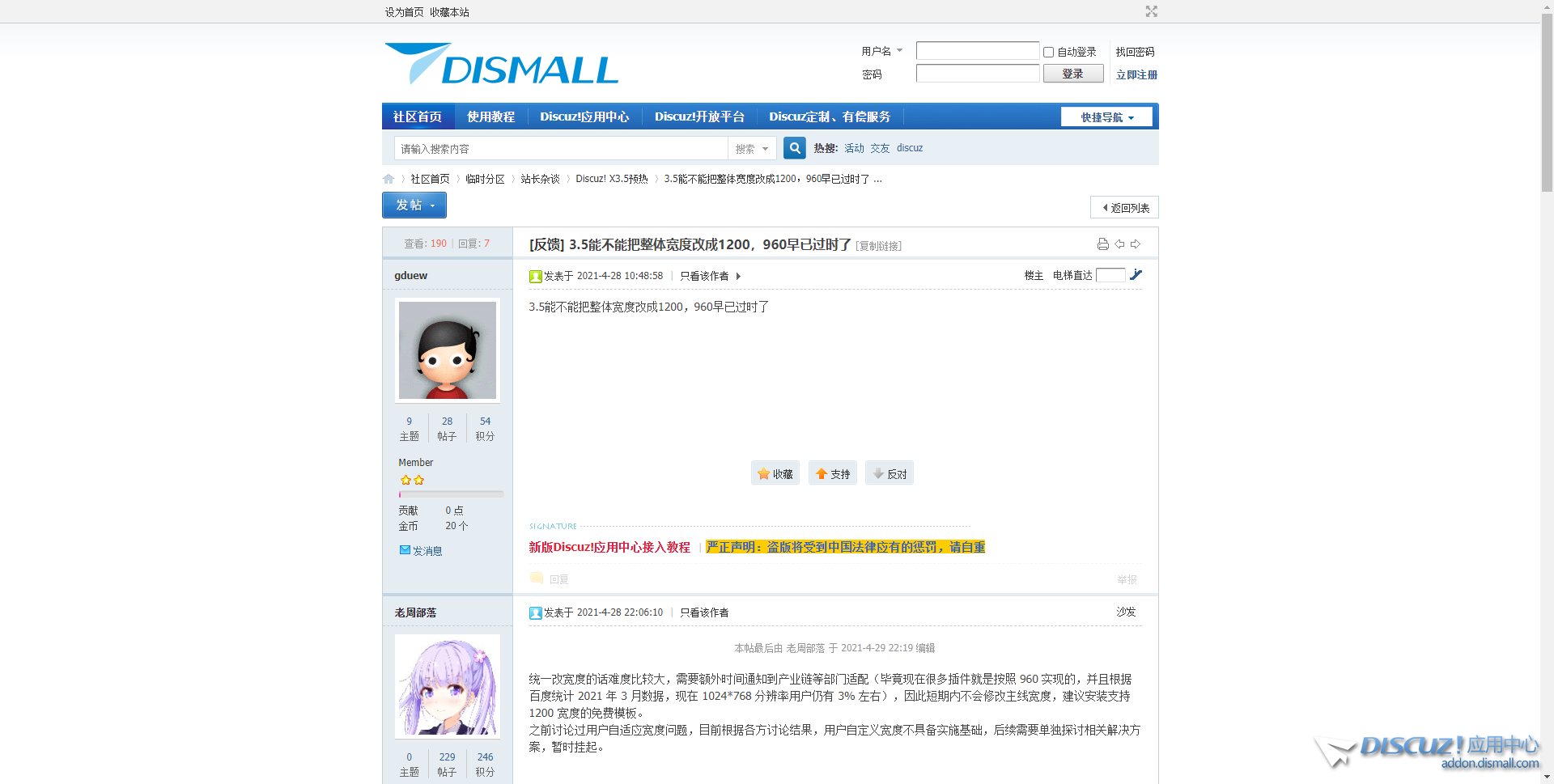The width and height of the screenshot is (1554, 784).
Task: Click the Discuz 应用中心 corner logo
Action: (1427, 751)
